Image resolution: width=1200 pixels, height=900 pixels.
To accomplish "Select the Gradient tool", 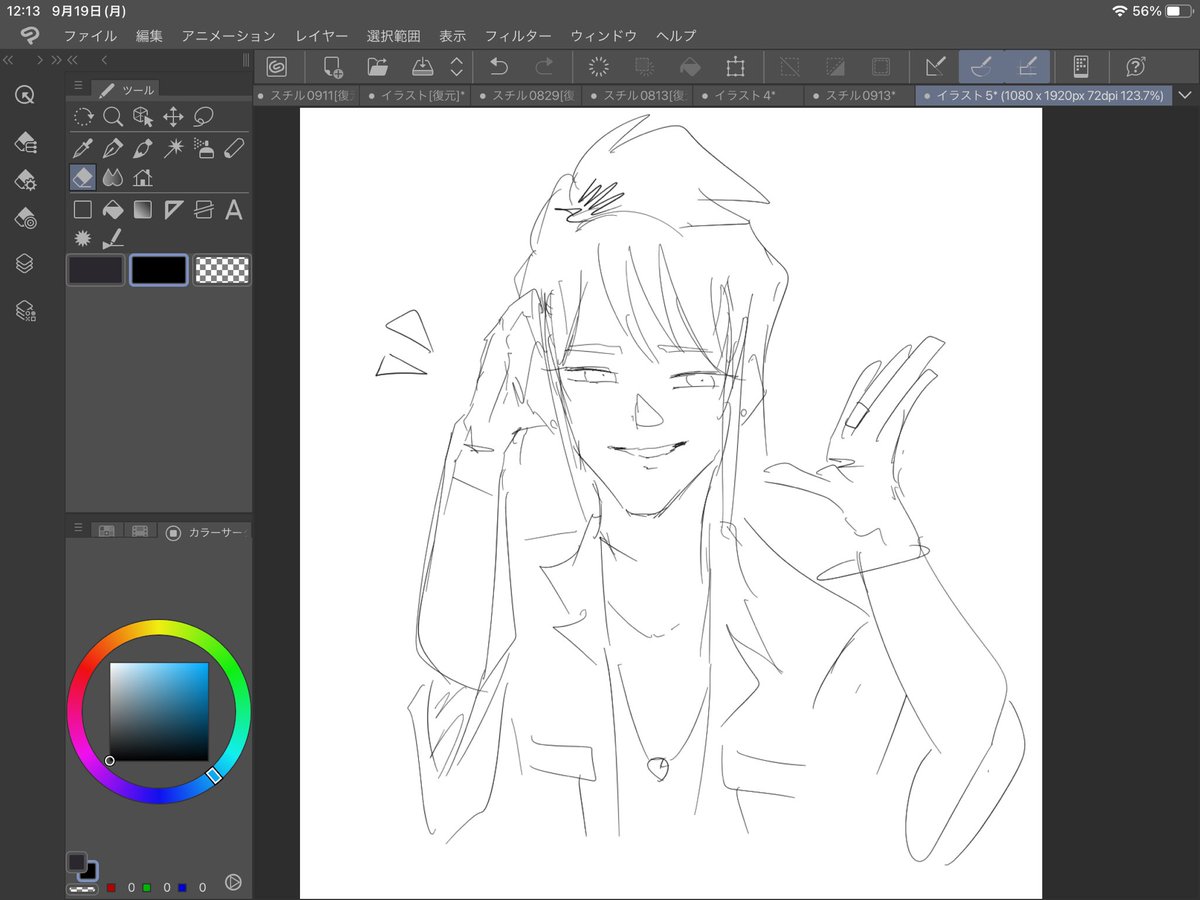I will 143,210.
